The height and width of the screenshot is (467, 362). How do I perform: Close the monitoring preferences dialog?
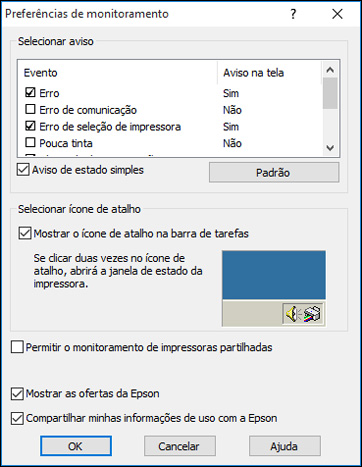pos(337,14)
